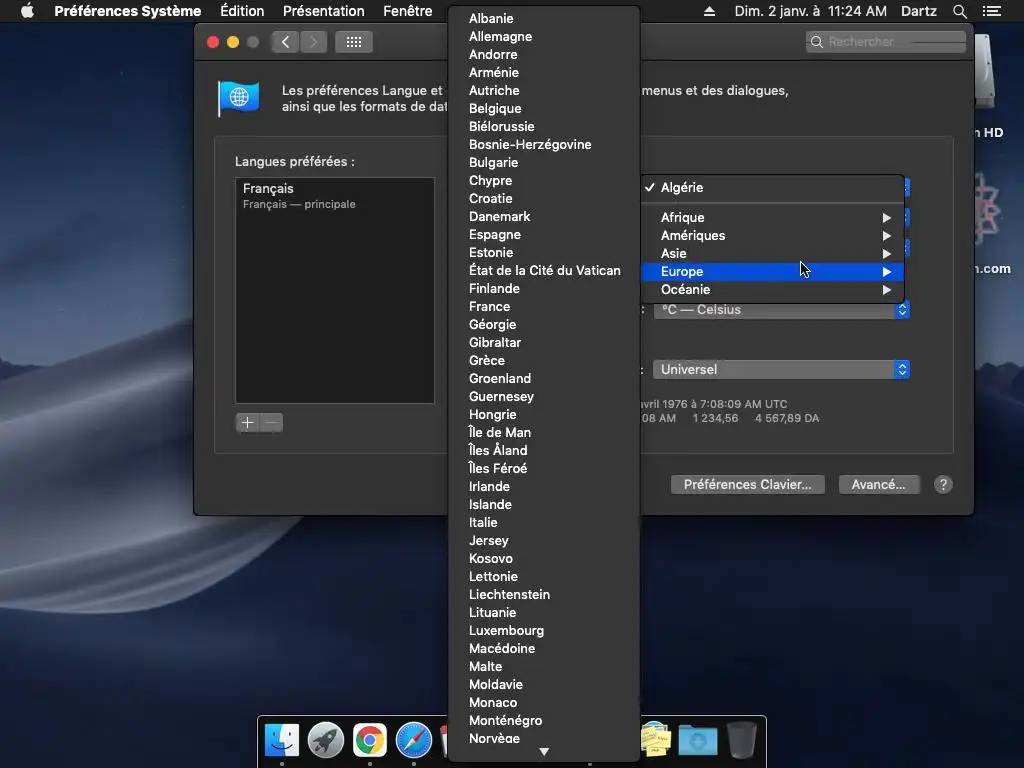Choose Hongrie in the country list
Screen dimensions: 1024x768
tap(543, 415)
